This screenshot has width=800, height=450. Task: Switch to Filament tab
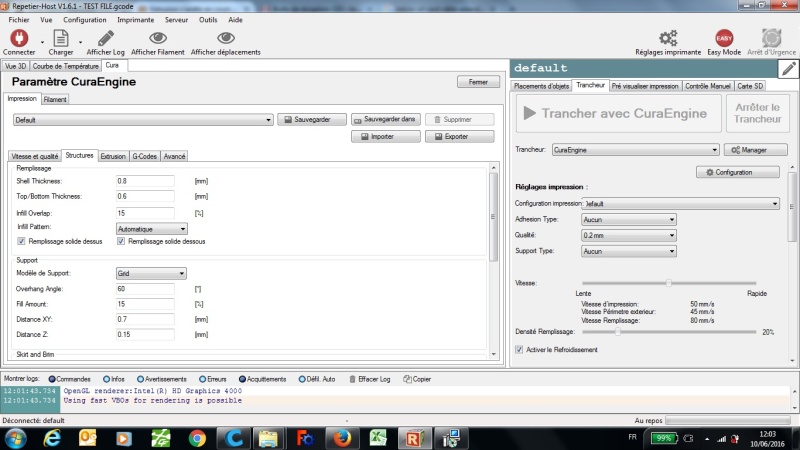coord(55,99)
